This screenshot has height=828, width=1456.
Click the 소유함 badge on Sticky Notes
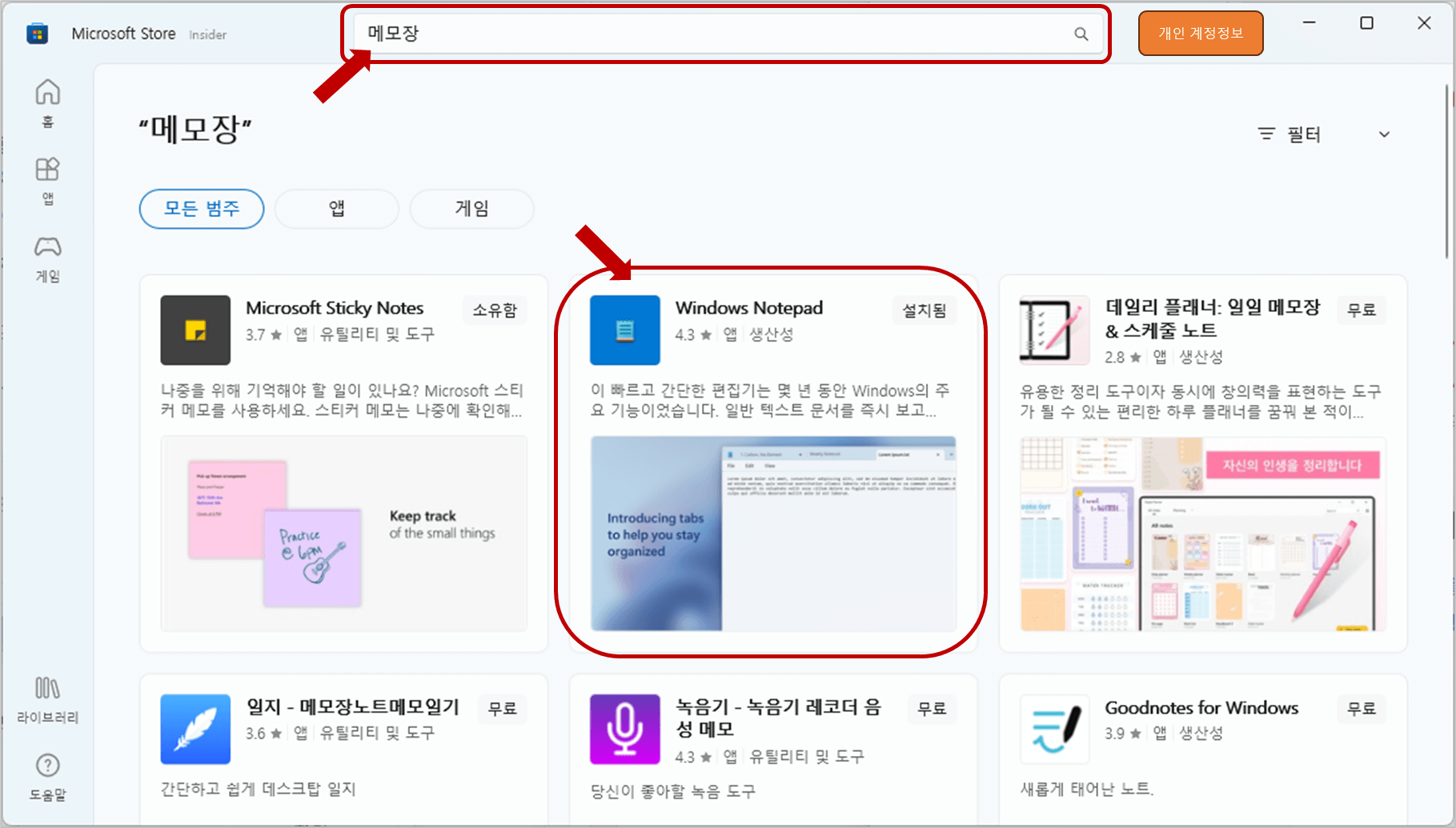(x=495, y=310)
